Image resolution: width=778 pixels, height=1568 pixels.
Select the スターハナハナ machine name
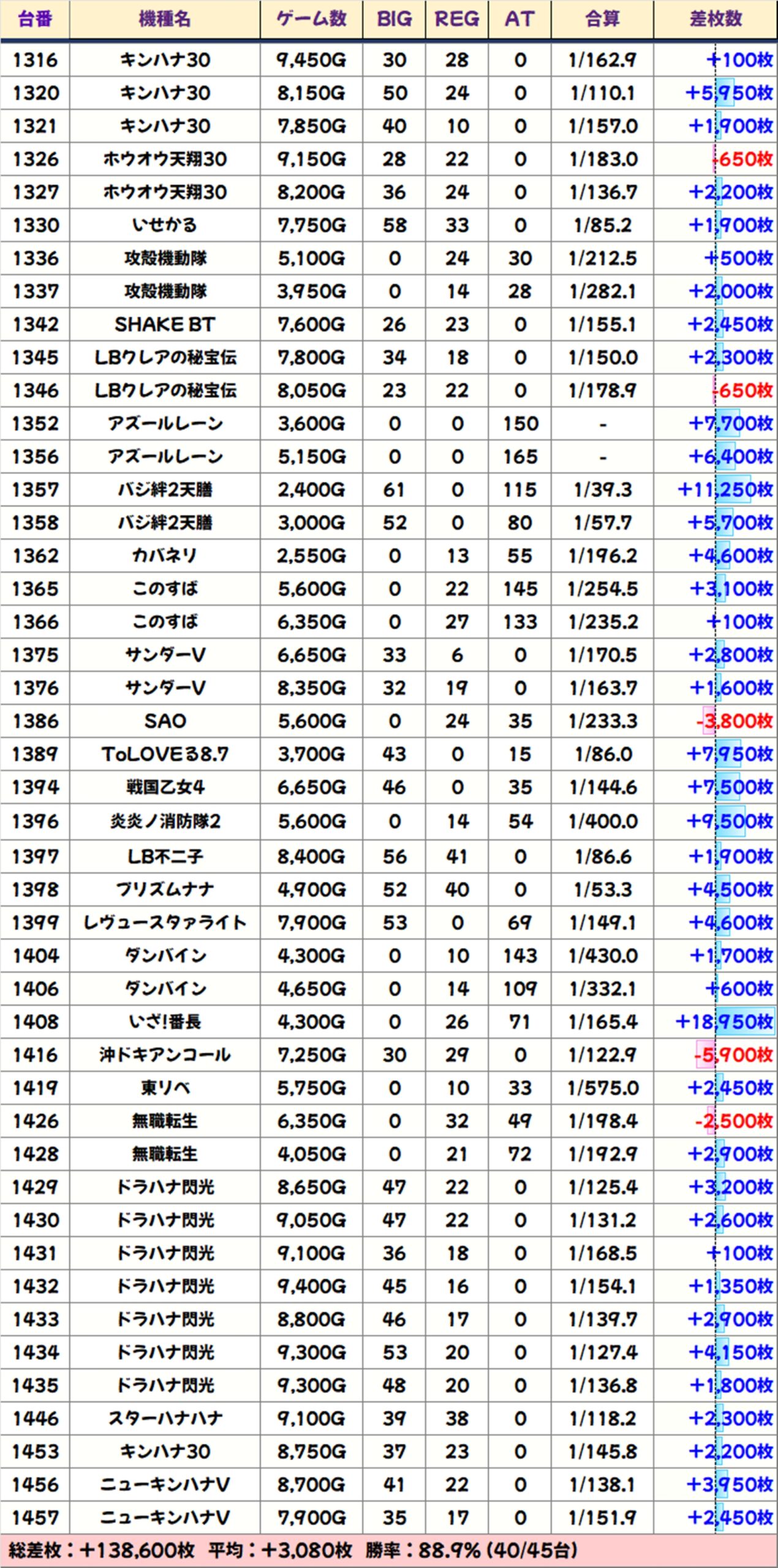165,1419
